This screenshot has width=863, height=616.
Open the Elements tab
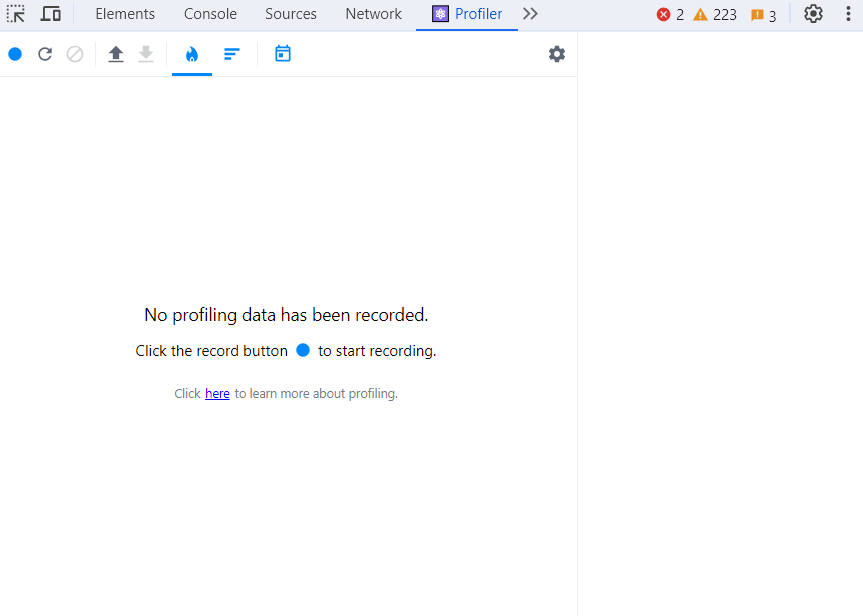coord(125,14)
